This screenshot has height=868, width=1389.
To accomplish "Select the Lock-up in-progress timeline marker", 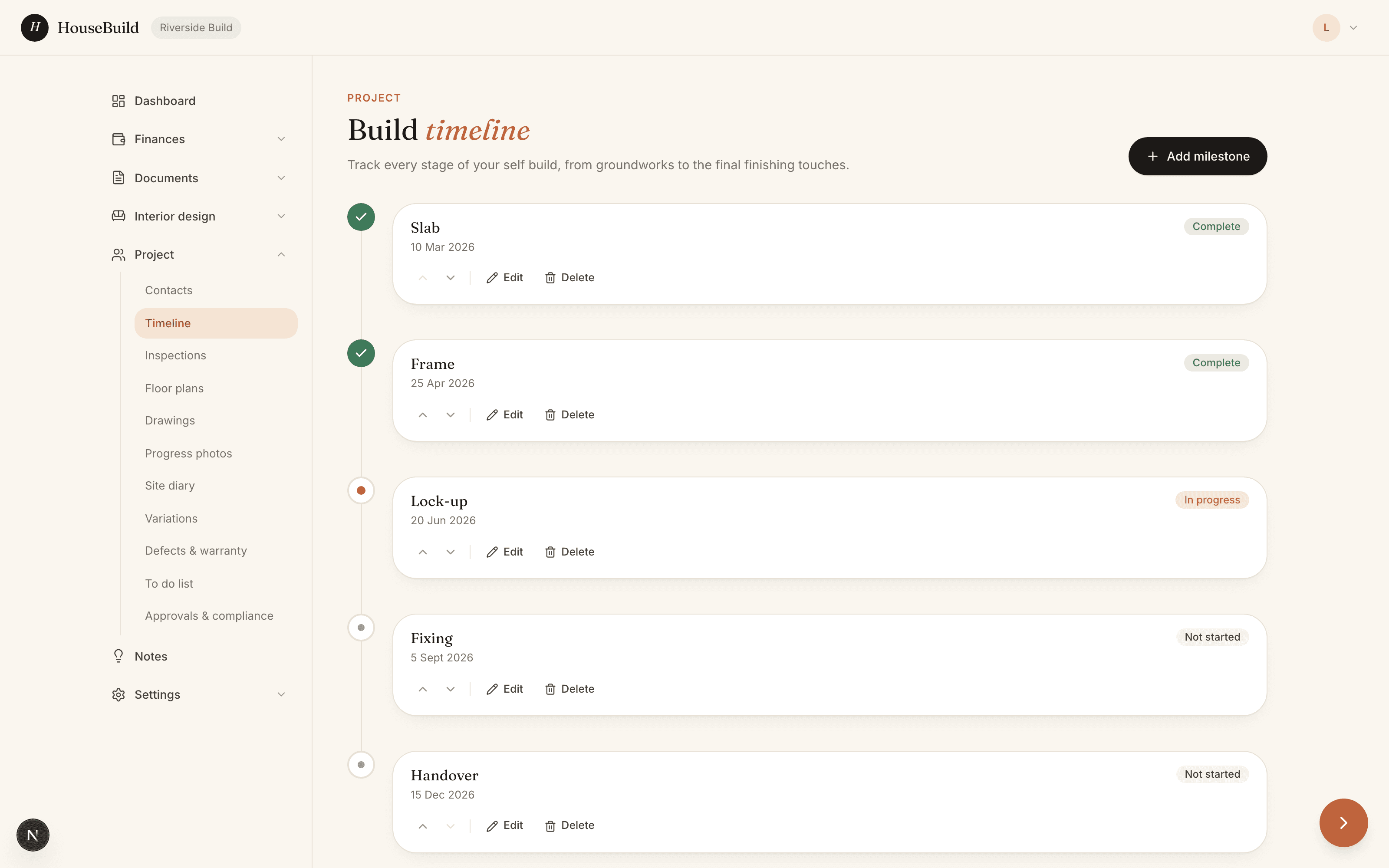I will click(361, 490).
